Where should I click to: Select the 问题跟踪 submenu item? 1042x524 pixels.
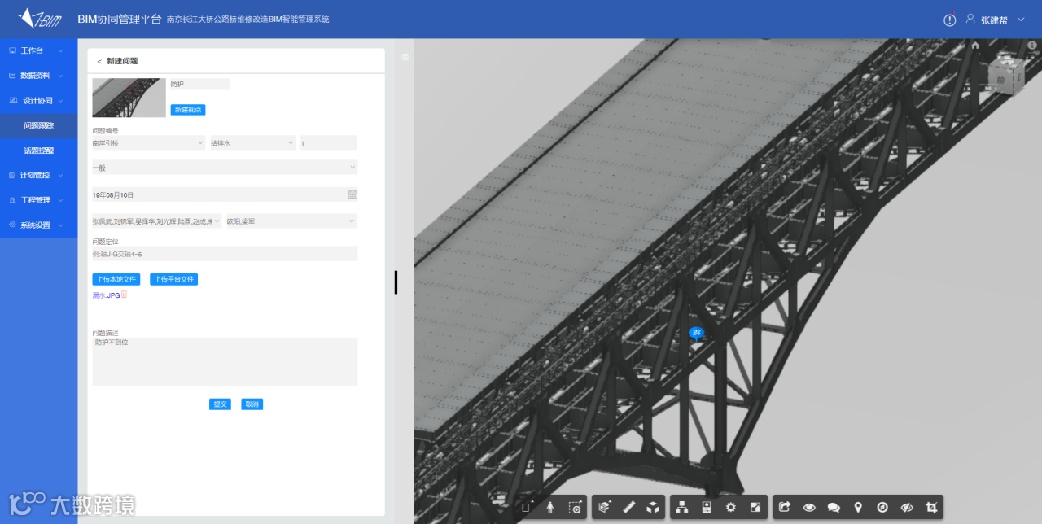[x=38, y=126]
